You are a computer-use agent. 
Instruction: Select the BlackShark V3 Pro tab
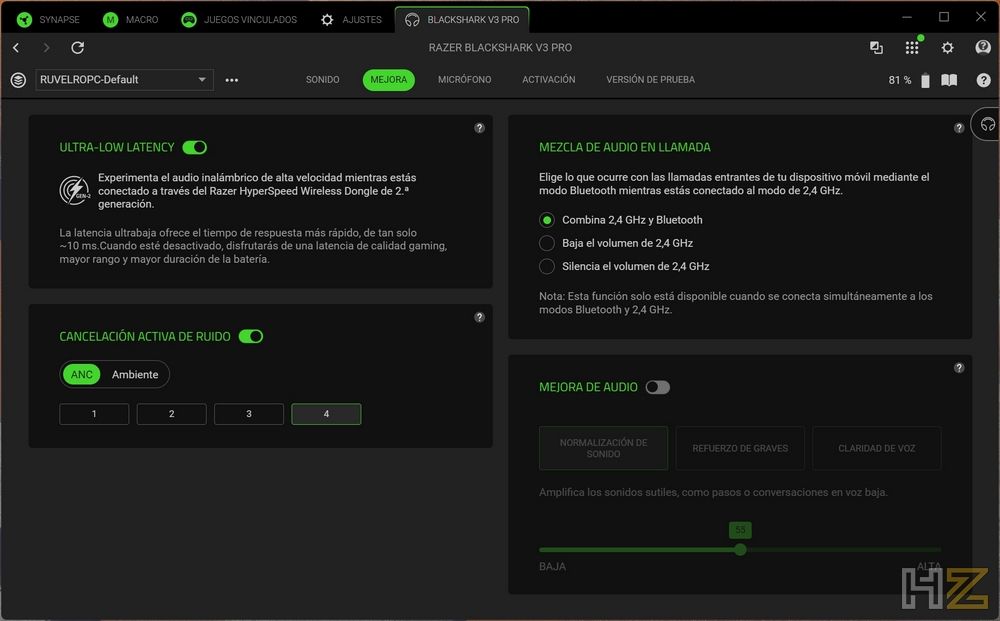pos(462,20)
